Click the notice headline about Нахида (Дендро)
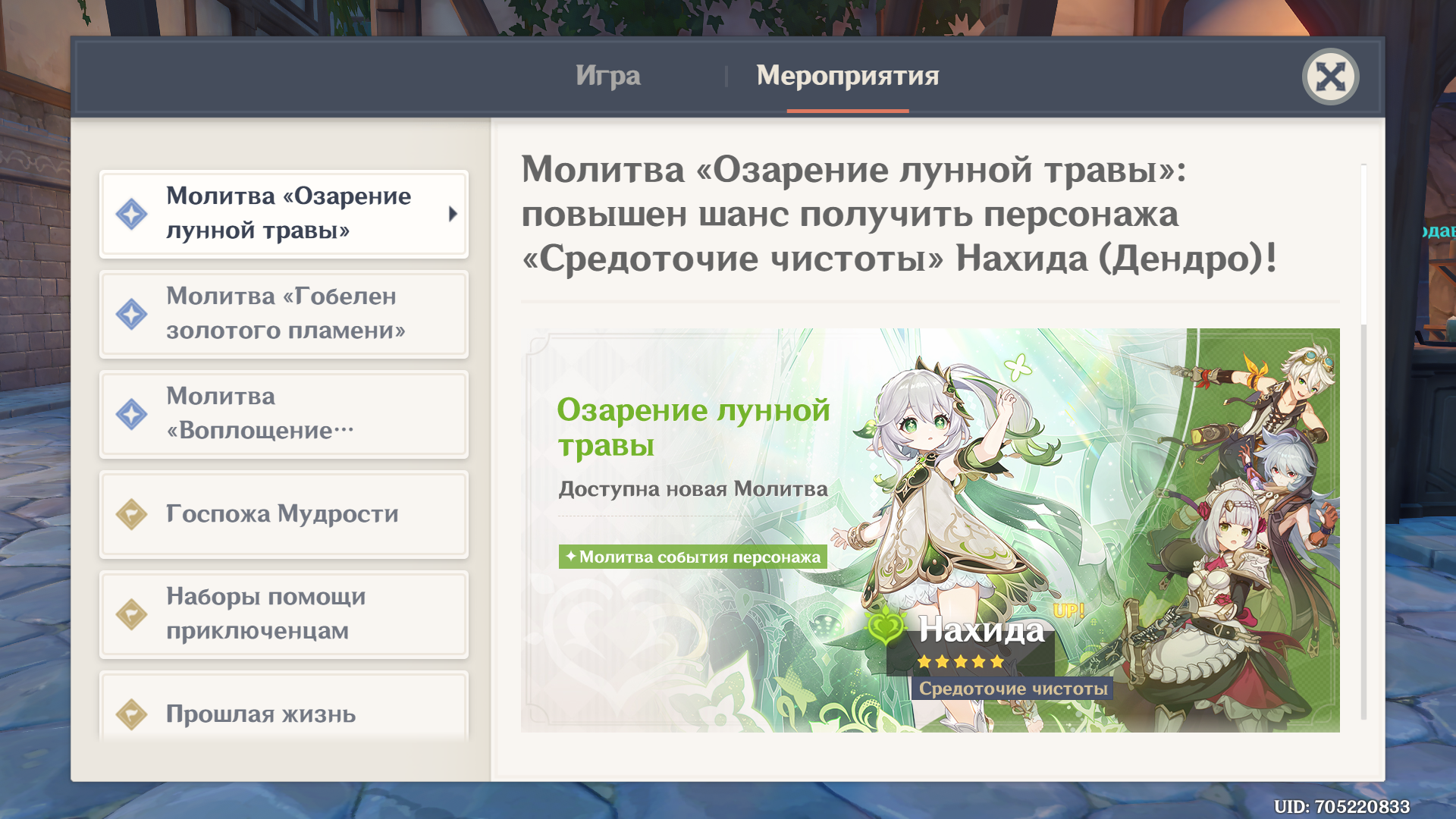The height and width of the screenshot is (819, 1456). click(x=899, y=214)
